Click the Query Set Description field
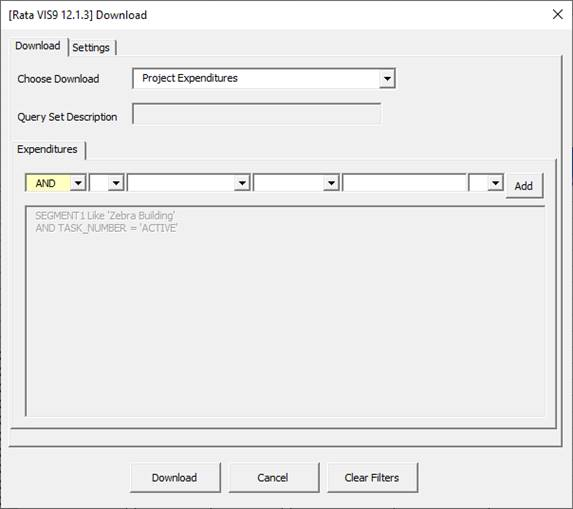The height and width of the screenshot is (509, 573). coord(257,114)
